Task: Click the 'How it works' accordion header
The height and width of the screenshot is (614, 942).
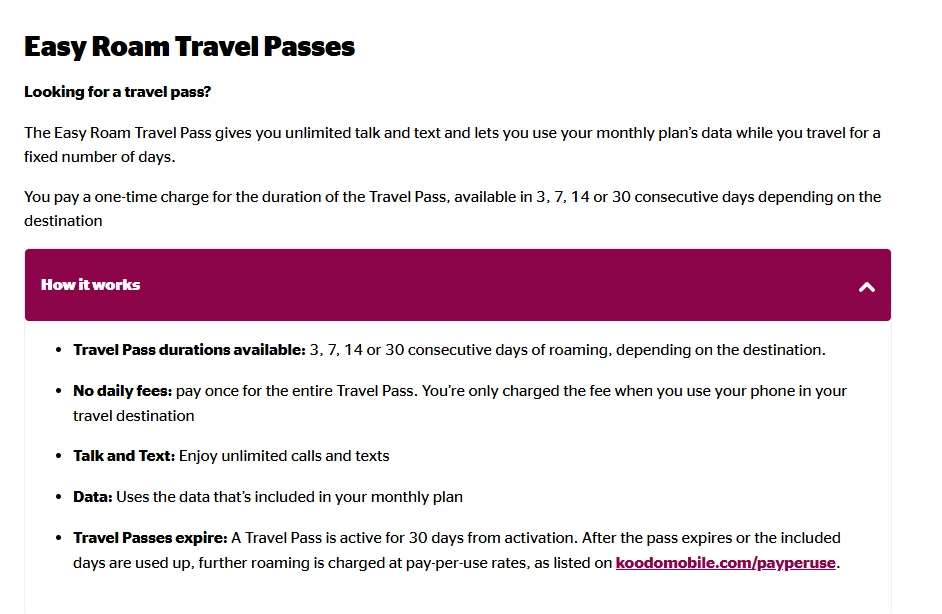Action: click(458, 285)
